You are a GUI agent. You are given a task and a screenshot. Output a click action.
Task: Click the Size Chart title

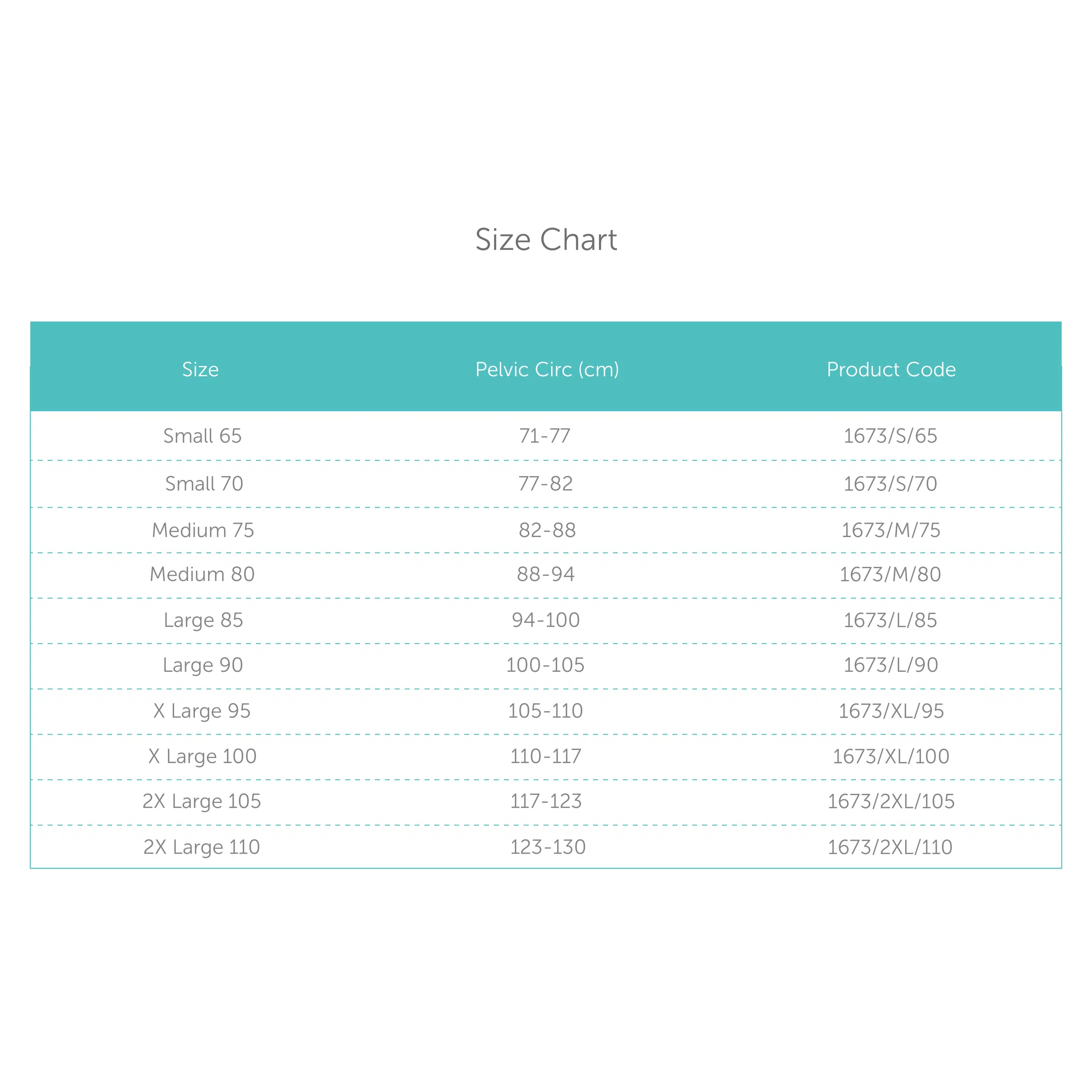tap(546, 240)
